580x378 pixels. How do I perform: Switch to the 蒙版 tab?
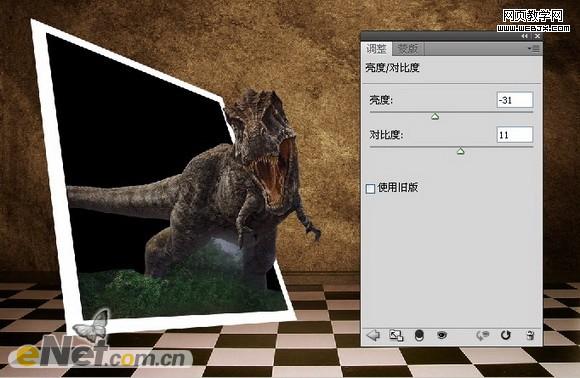pyautogui.click(x=408, y=49)
